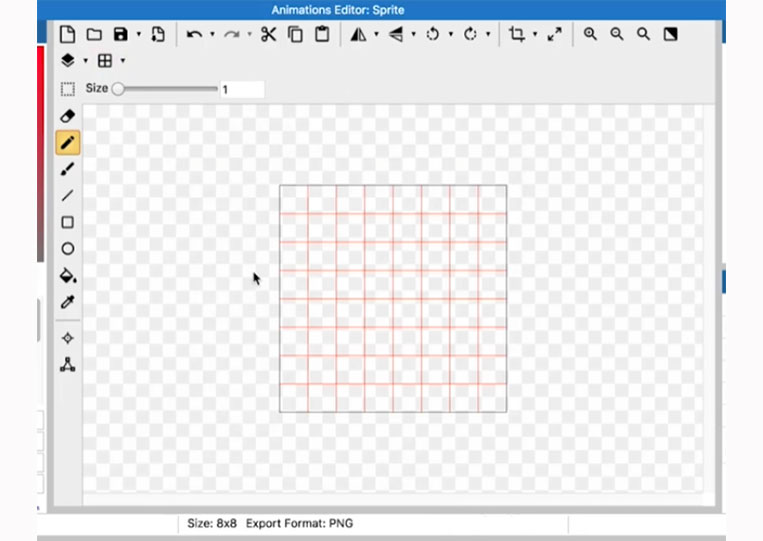Create a new image with New icon
The height and width of the screenshot is (541, 763).
[x=67, y=35]
